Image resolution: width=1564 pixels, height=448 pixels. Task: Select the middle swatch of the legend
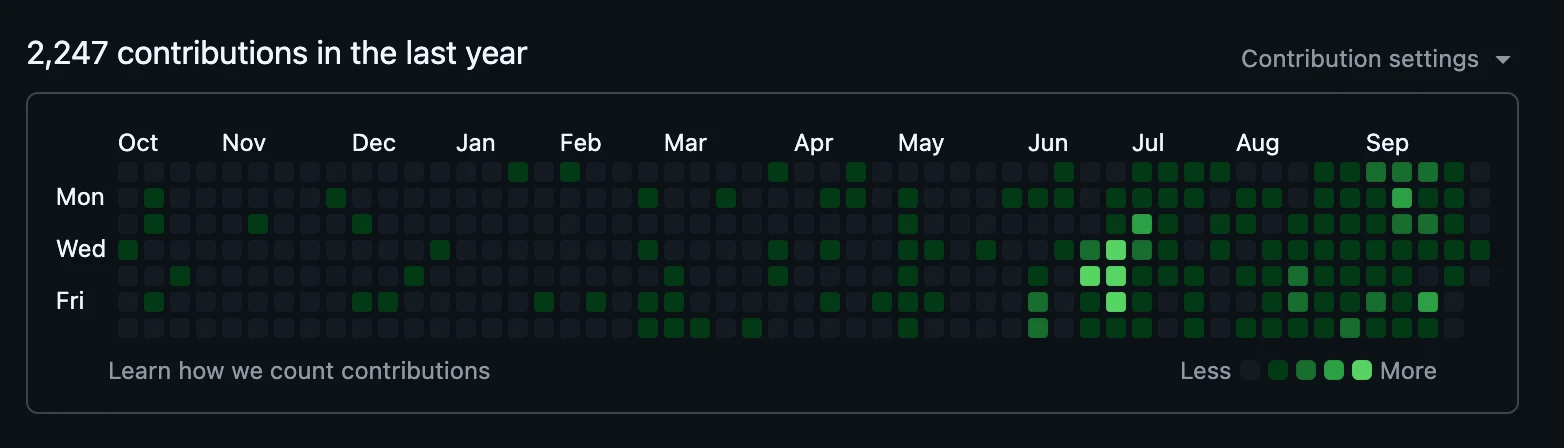[1305, 371]
